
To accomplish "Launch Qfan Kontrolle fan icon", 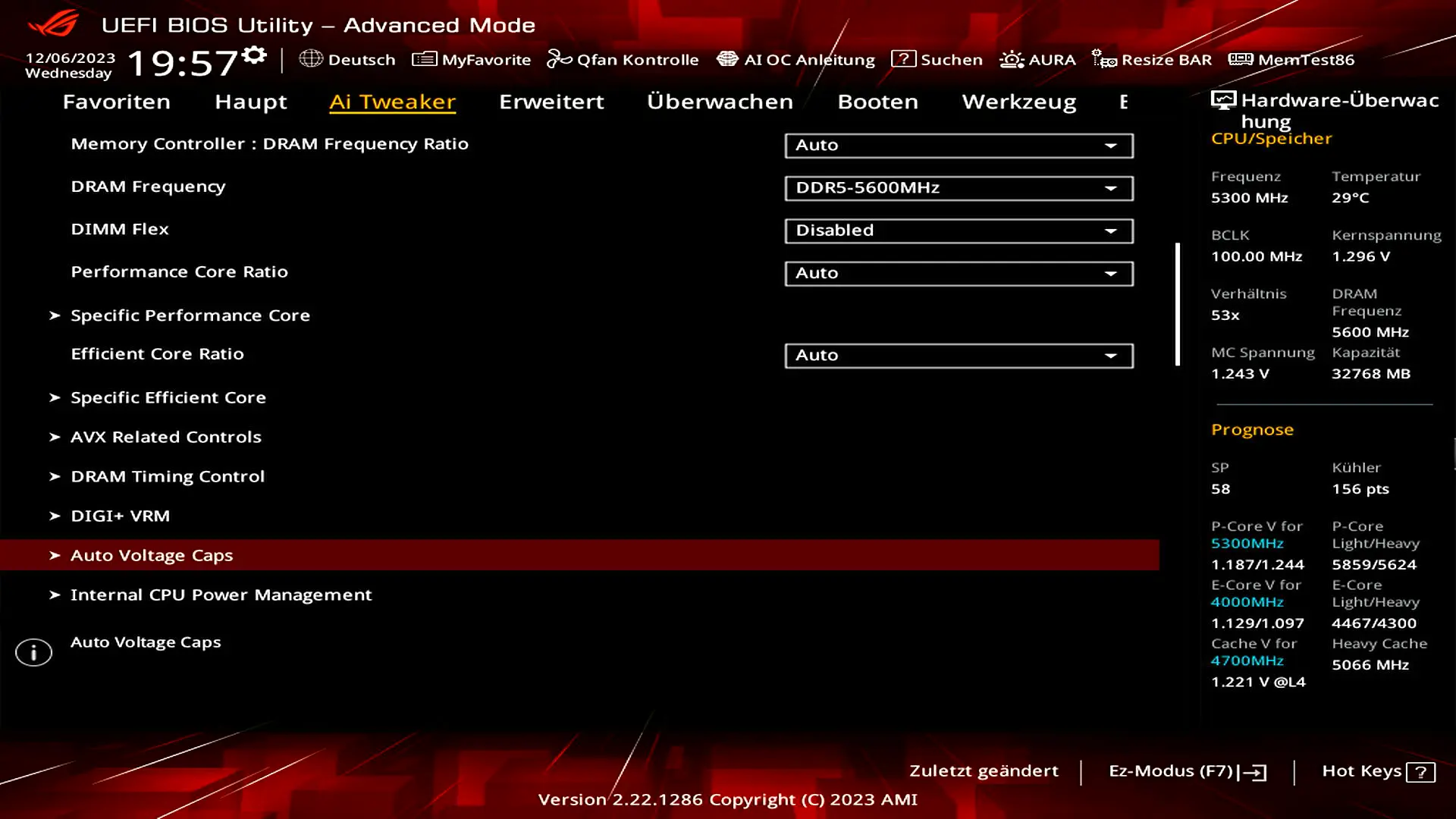I will [559, 59].
